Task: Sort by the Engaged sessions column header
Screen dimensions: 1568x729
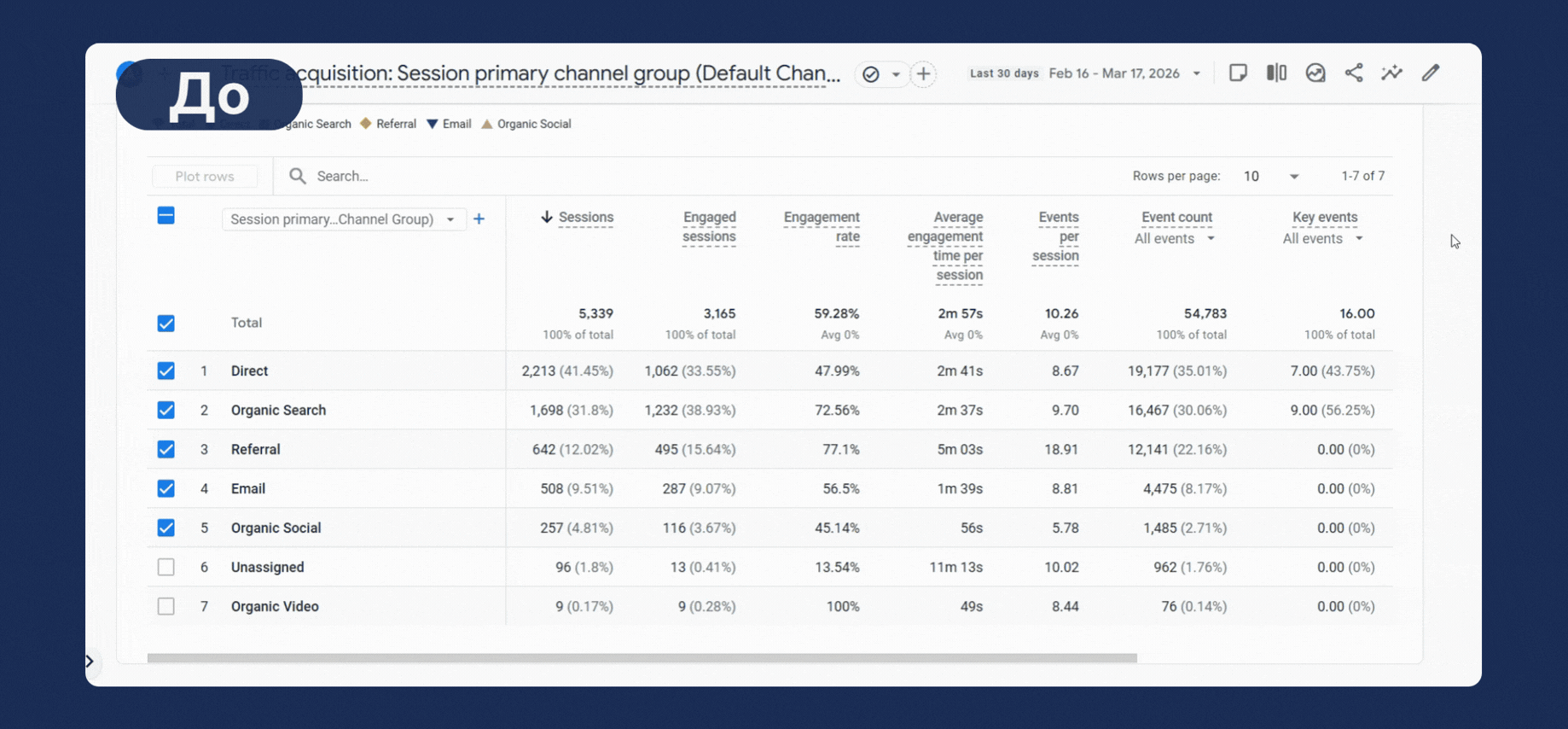Action: 709,227
